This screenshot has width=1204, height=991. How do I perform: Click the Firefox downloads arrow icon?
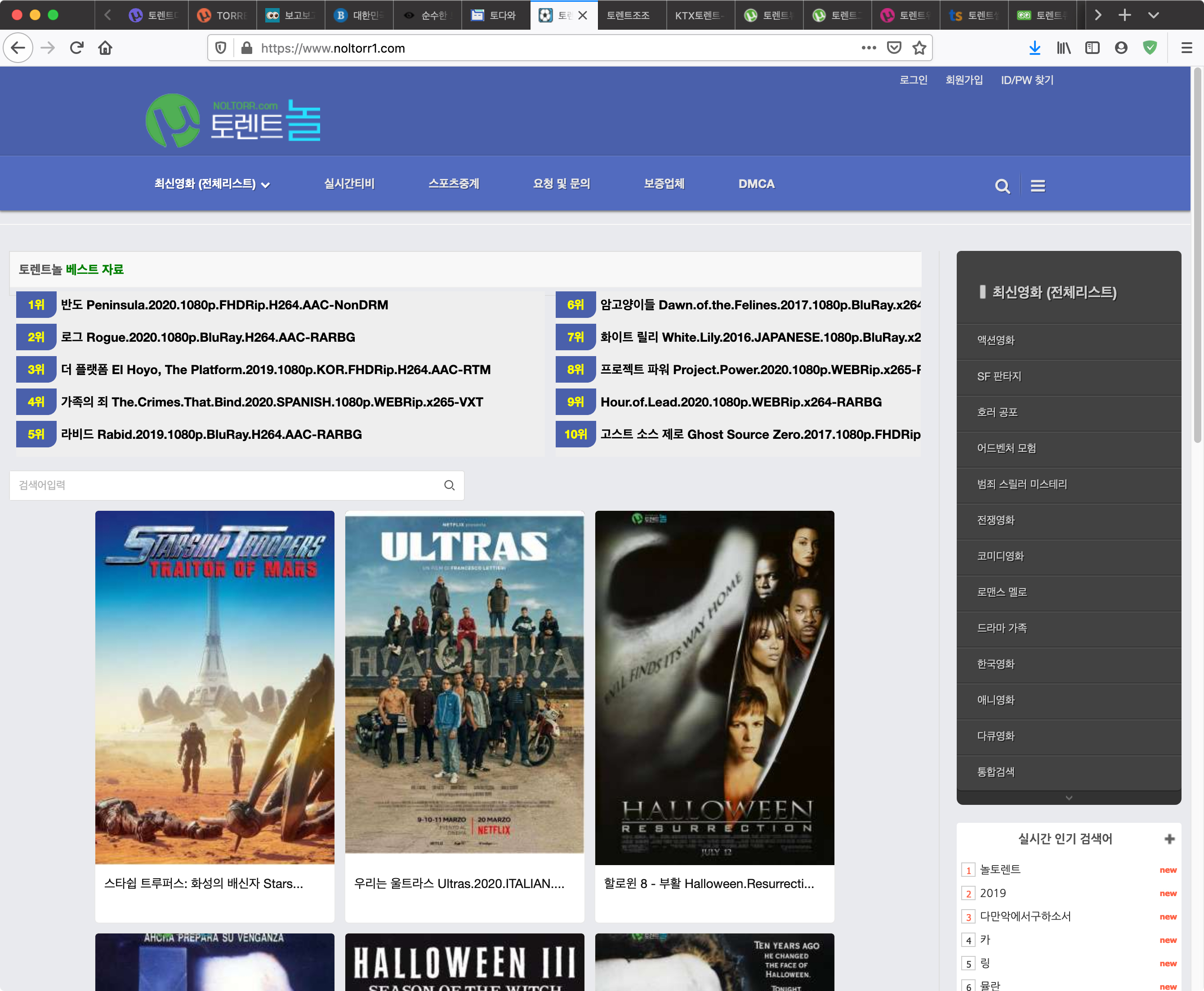[1035, 48]
